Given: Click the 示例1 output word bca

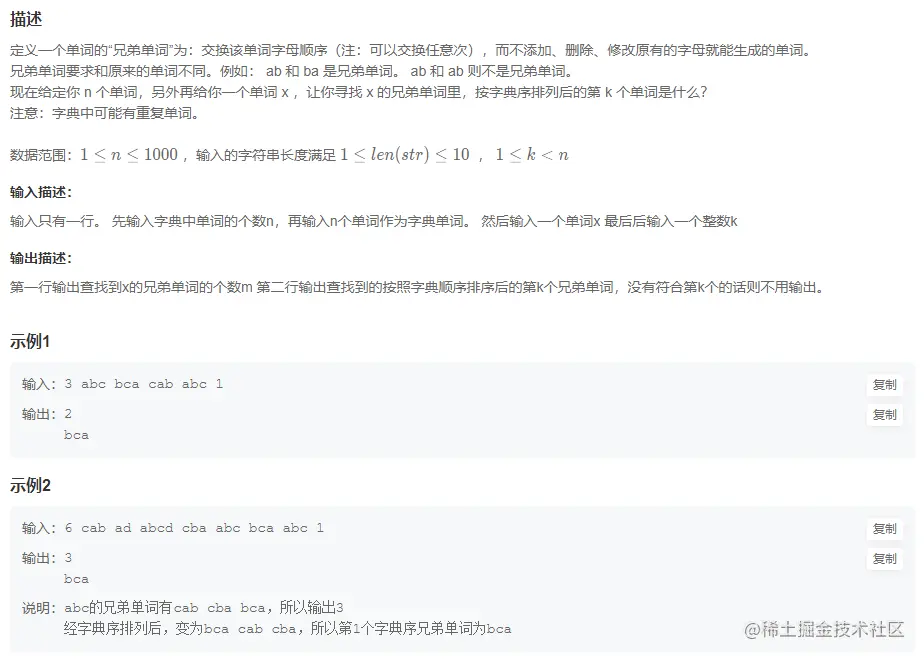Looking at the screenshot, I should pyautogui.click(x=77, y=436).
